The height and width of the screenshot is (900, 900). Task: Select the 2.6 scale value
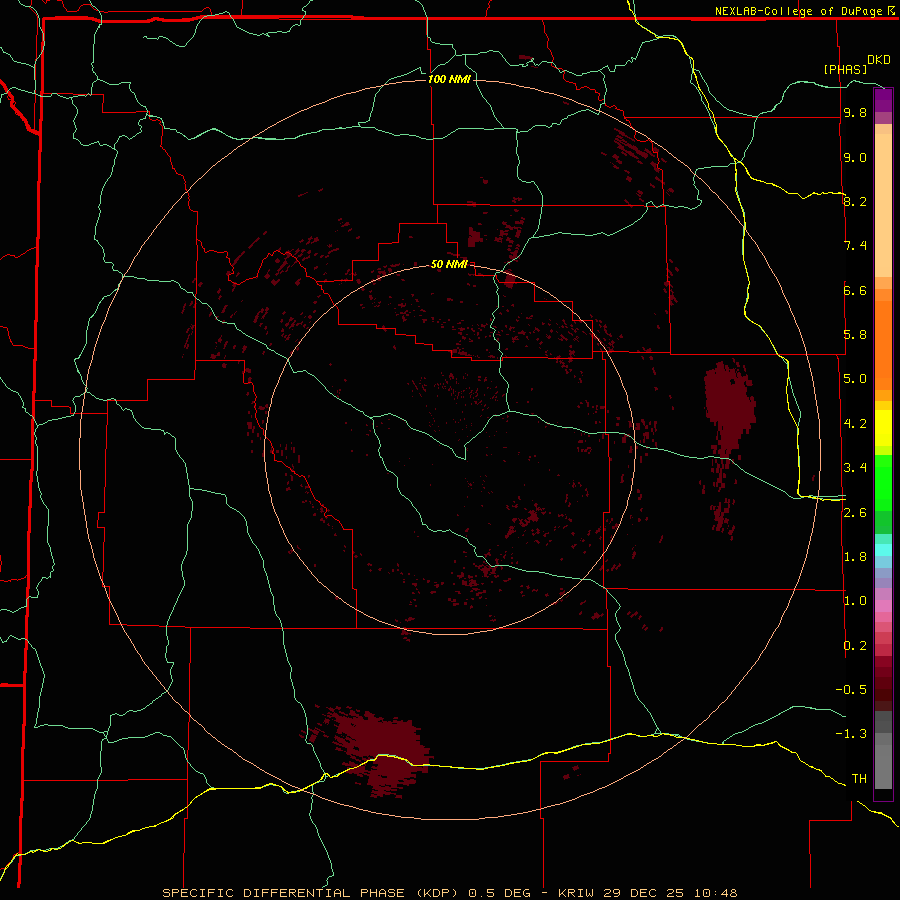pyautogui.click(x=855, y=513)
